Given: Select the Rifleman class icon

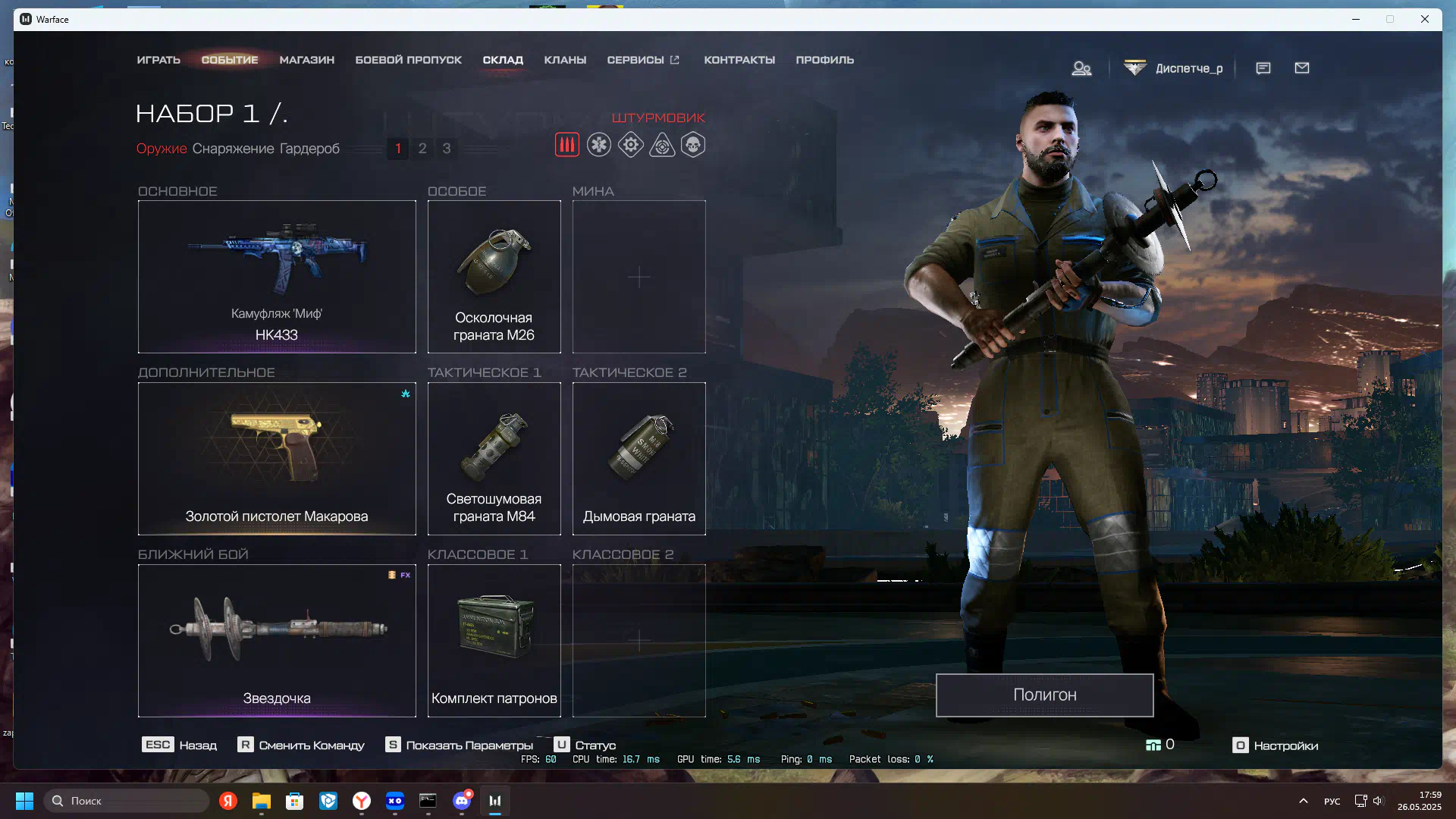Looking at the screenshot, I should point(566,145).
